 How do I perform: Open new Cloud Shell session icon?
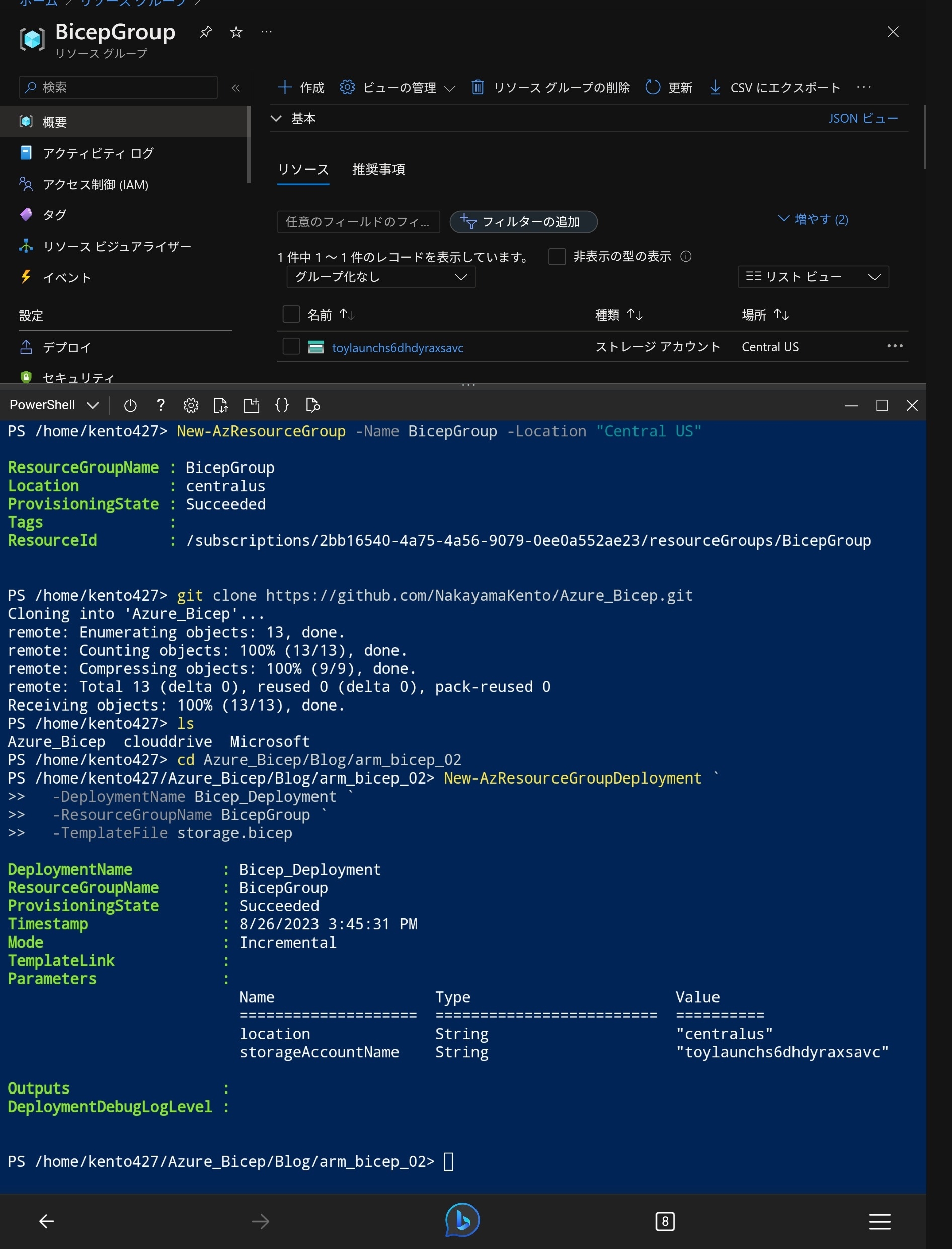(251, 405)
